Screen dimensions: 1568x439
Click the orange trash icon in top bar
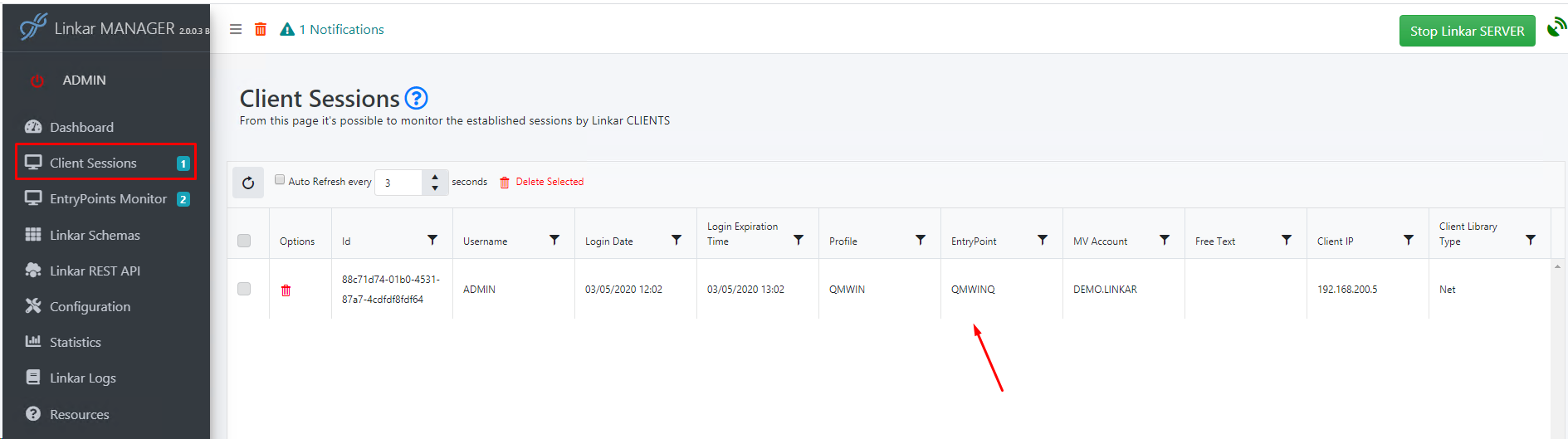(x=261, y=29)
